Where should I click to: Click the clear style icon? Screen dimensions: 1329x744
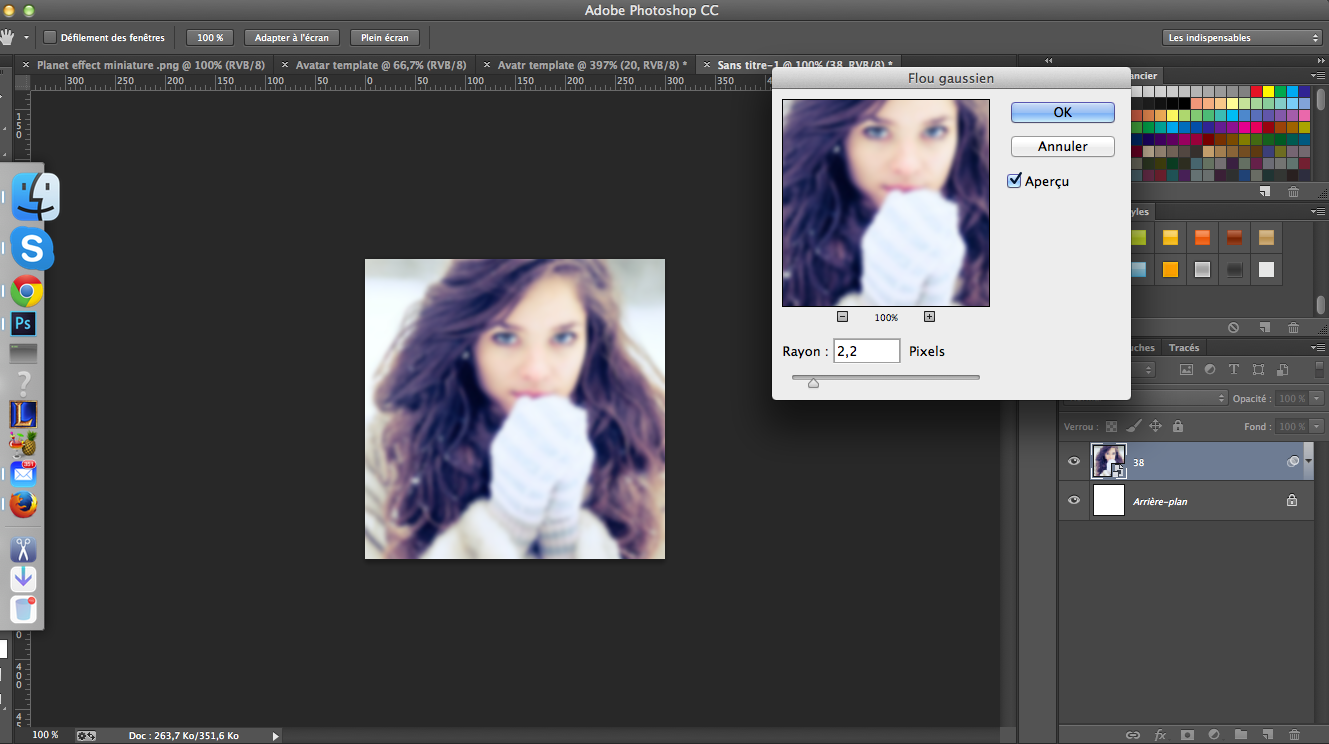(x=1233, y=327)
